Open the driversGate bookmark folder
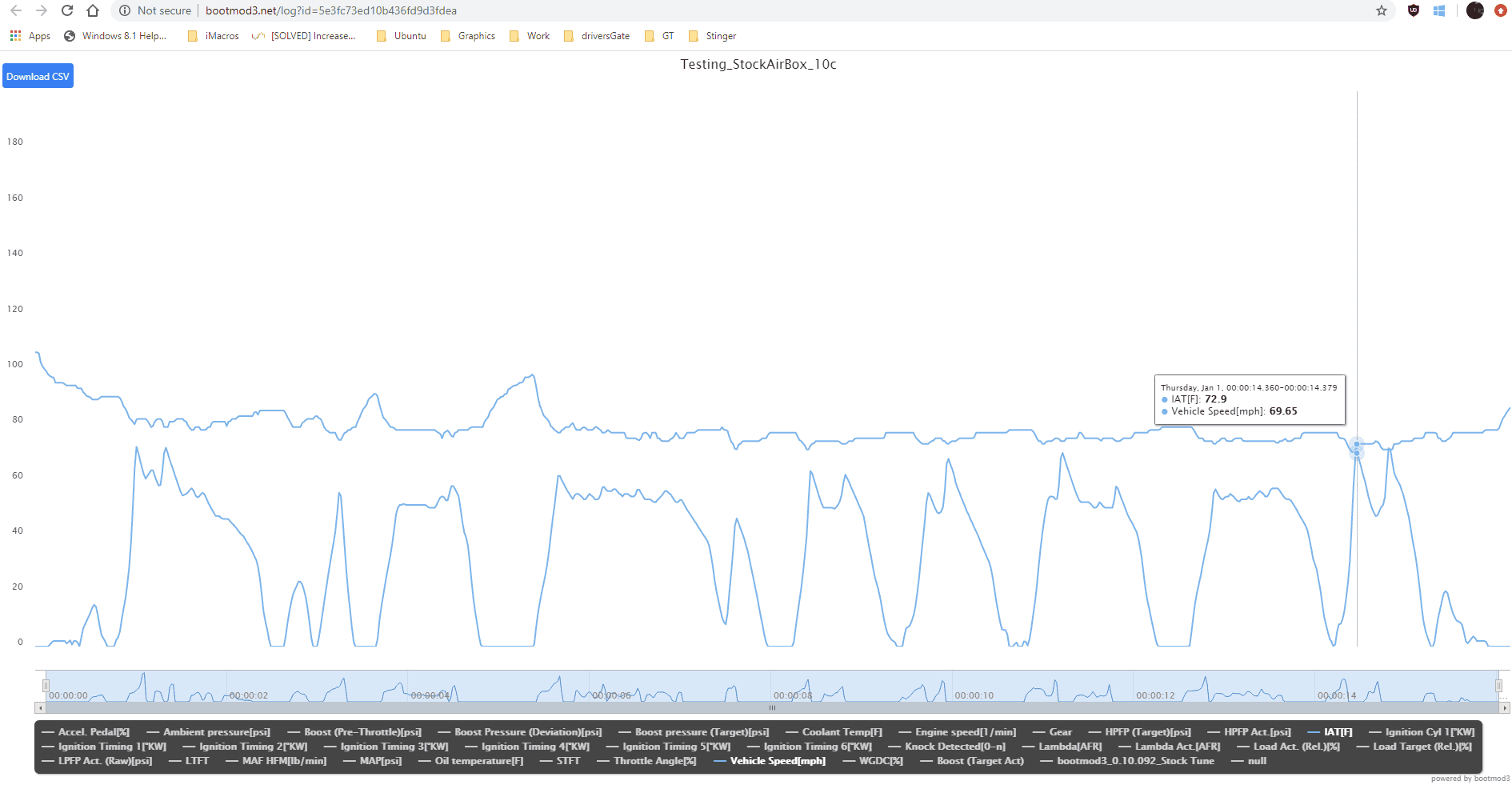1512x785 pixels. pos(597,36)
